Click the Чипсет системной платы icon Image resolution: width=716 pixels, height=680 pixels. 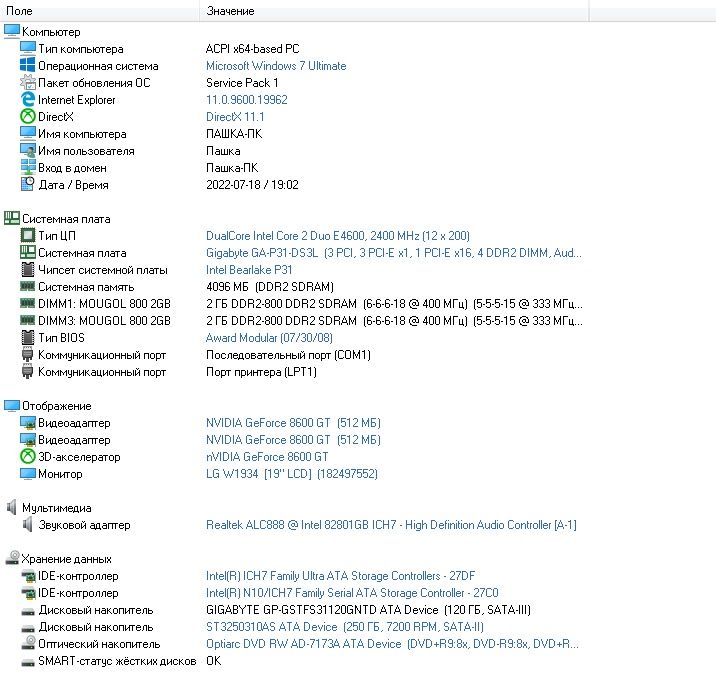pos(28,269)
